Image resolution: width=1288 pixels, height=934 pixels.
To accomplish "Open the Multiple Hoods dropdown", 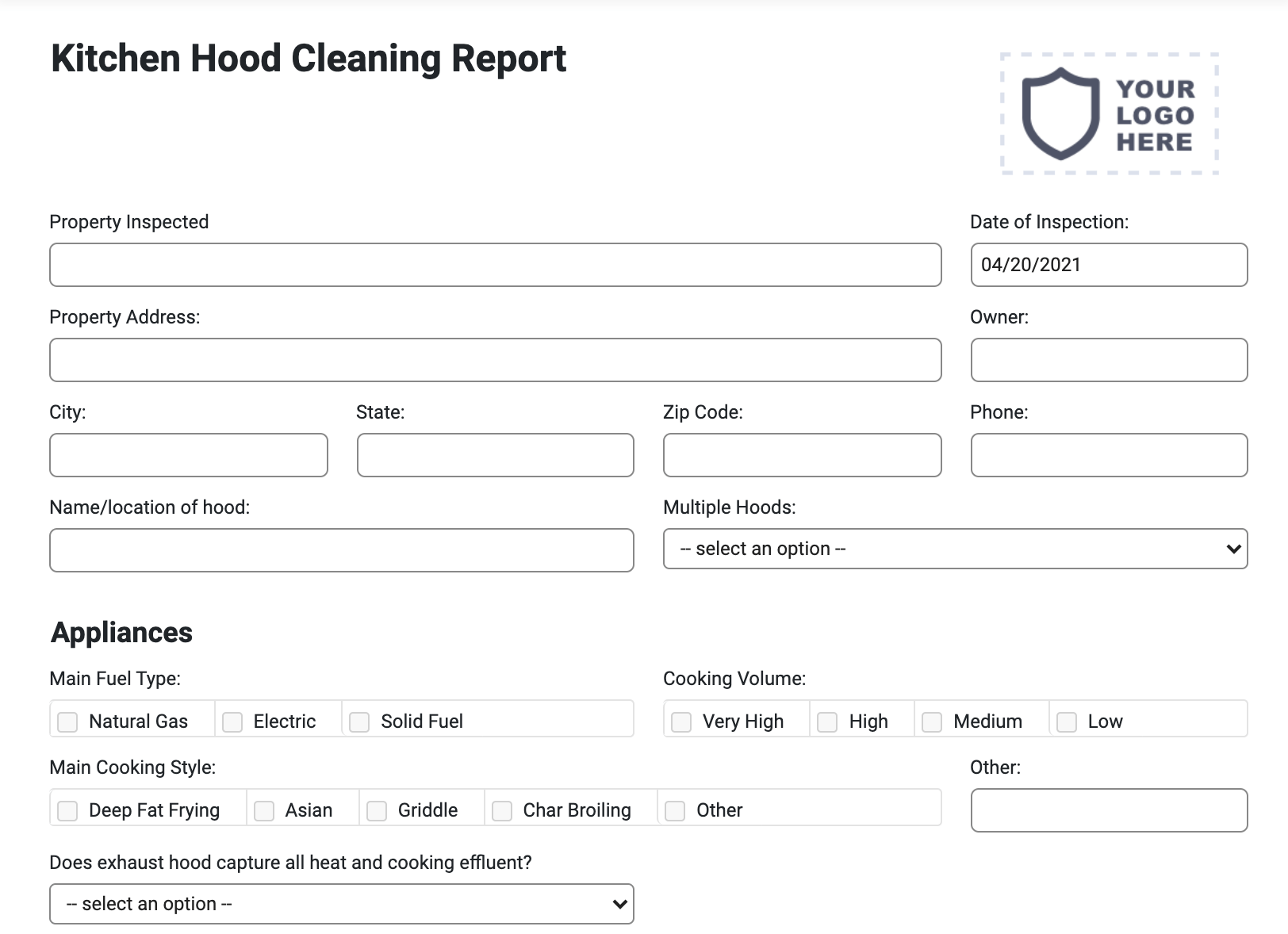I will (x=954, y=548).
